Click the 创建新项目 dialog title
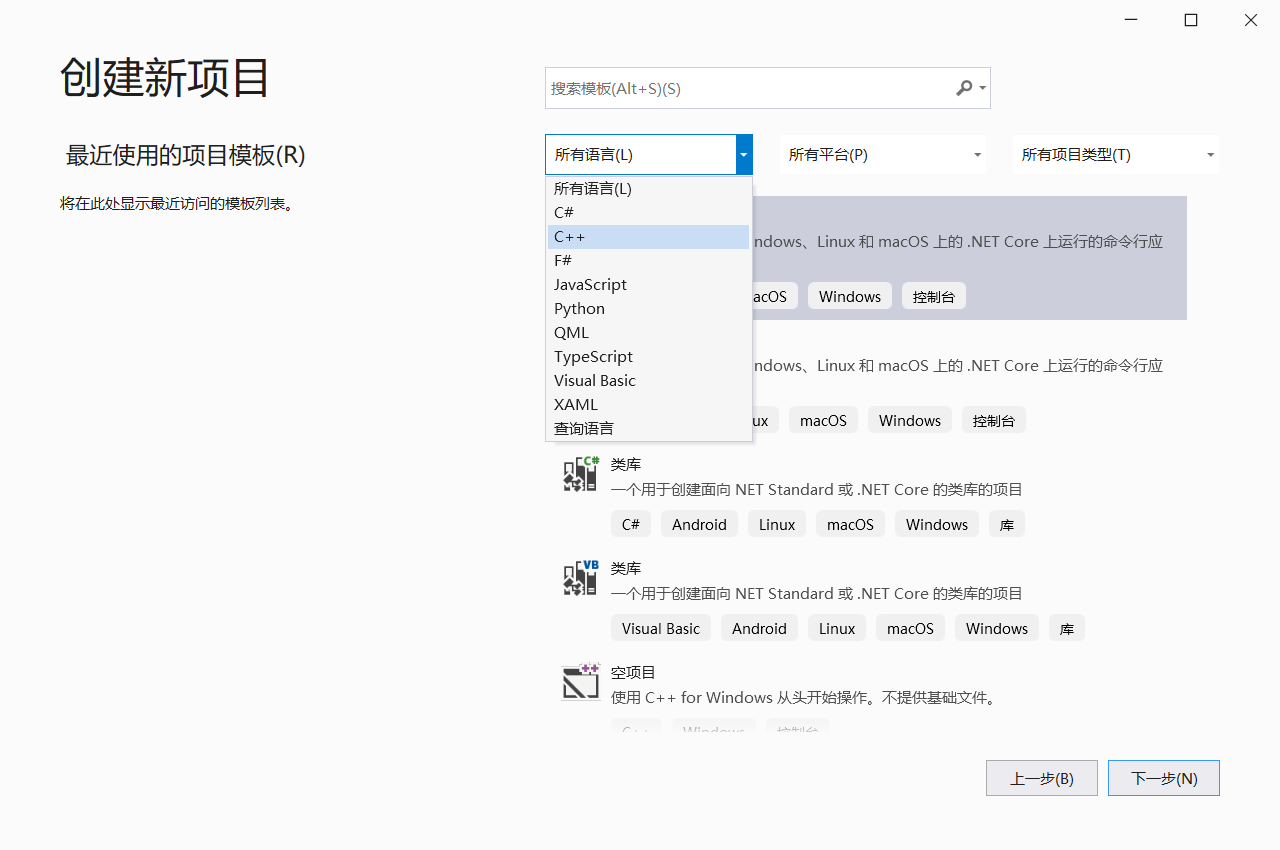Viewport: 1280px width, 850px height. coord(165,78)
